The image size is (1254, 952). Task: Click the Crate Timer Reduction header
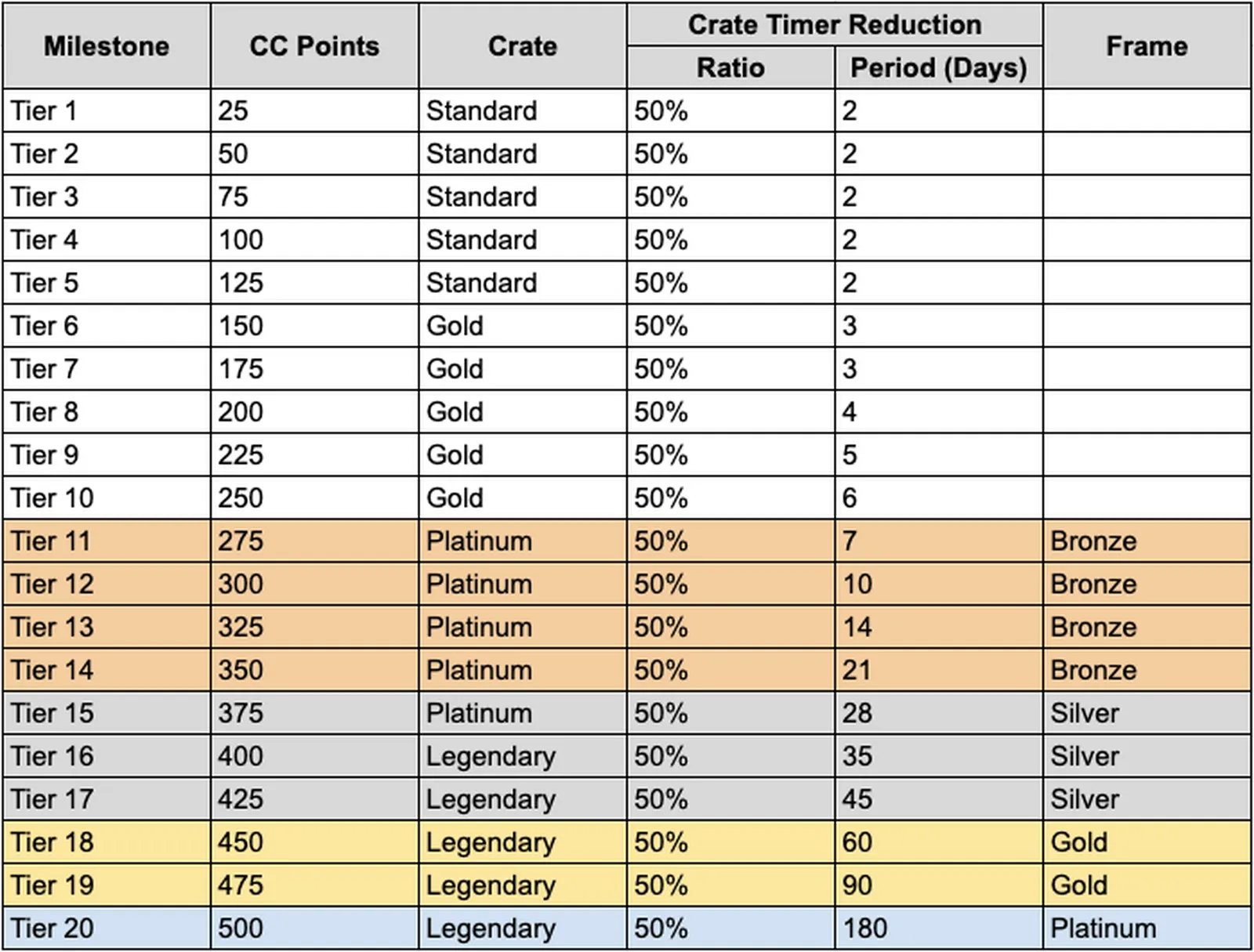tap(834, 25)
